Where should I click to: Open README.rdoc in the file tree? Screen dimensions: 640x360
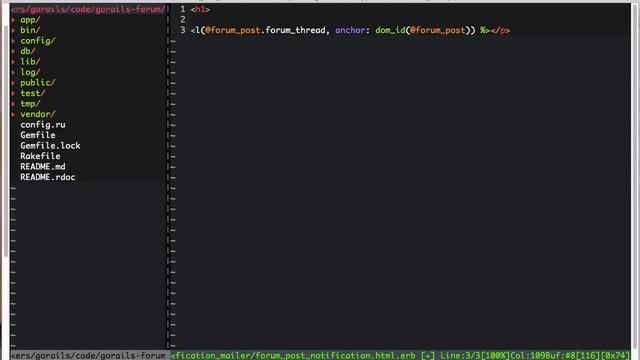[48, 177]
